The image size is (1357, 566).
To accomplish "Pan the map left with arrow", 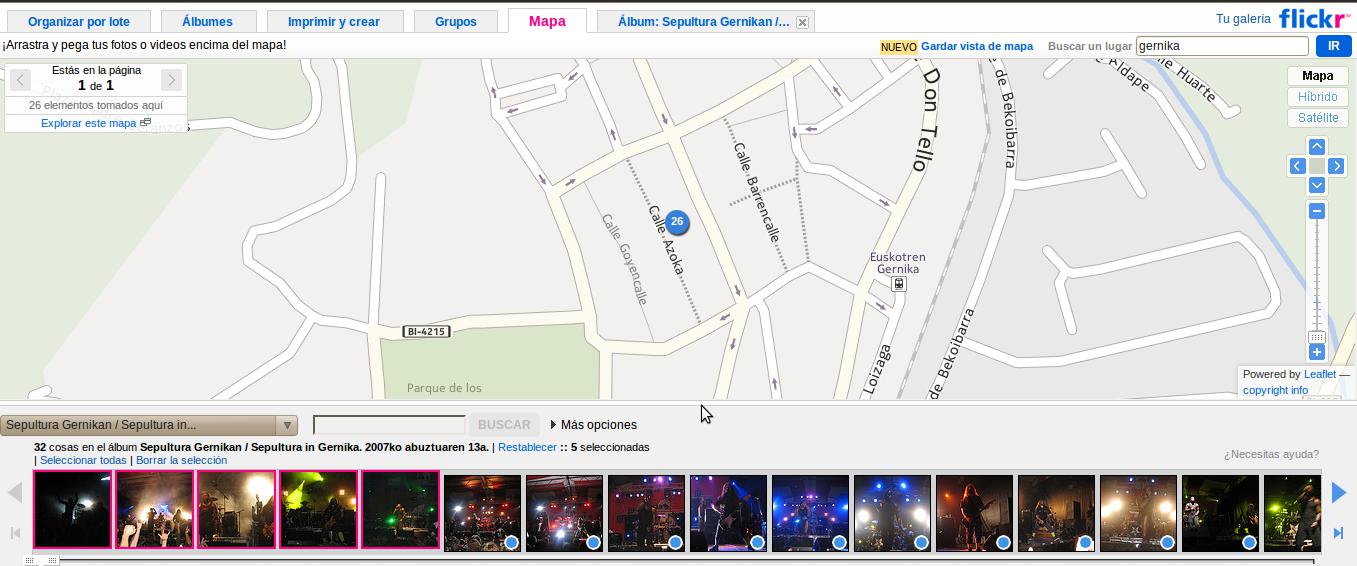I will [1298, 166].
